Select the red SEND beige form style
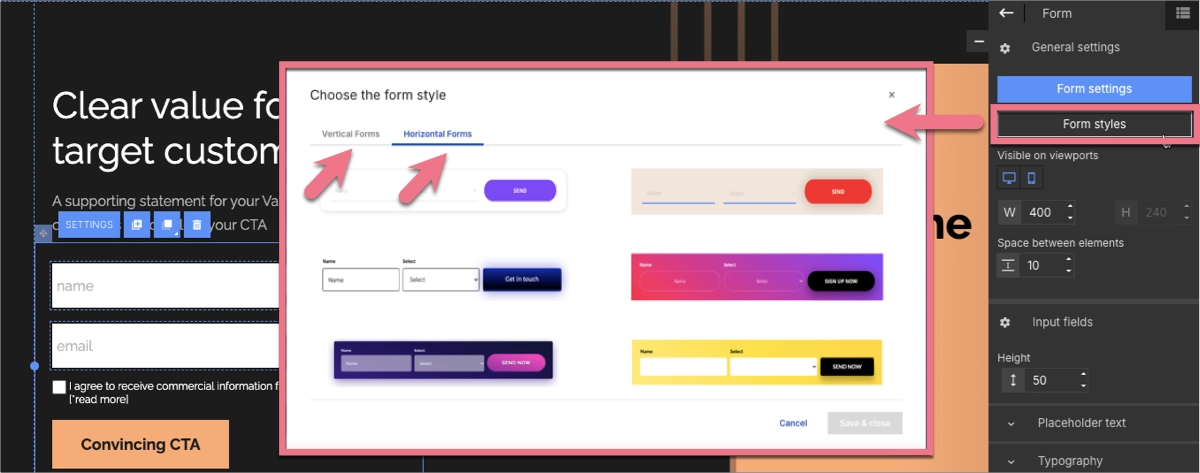 757,191
